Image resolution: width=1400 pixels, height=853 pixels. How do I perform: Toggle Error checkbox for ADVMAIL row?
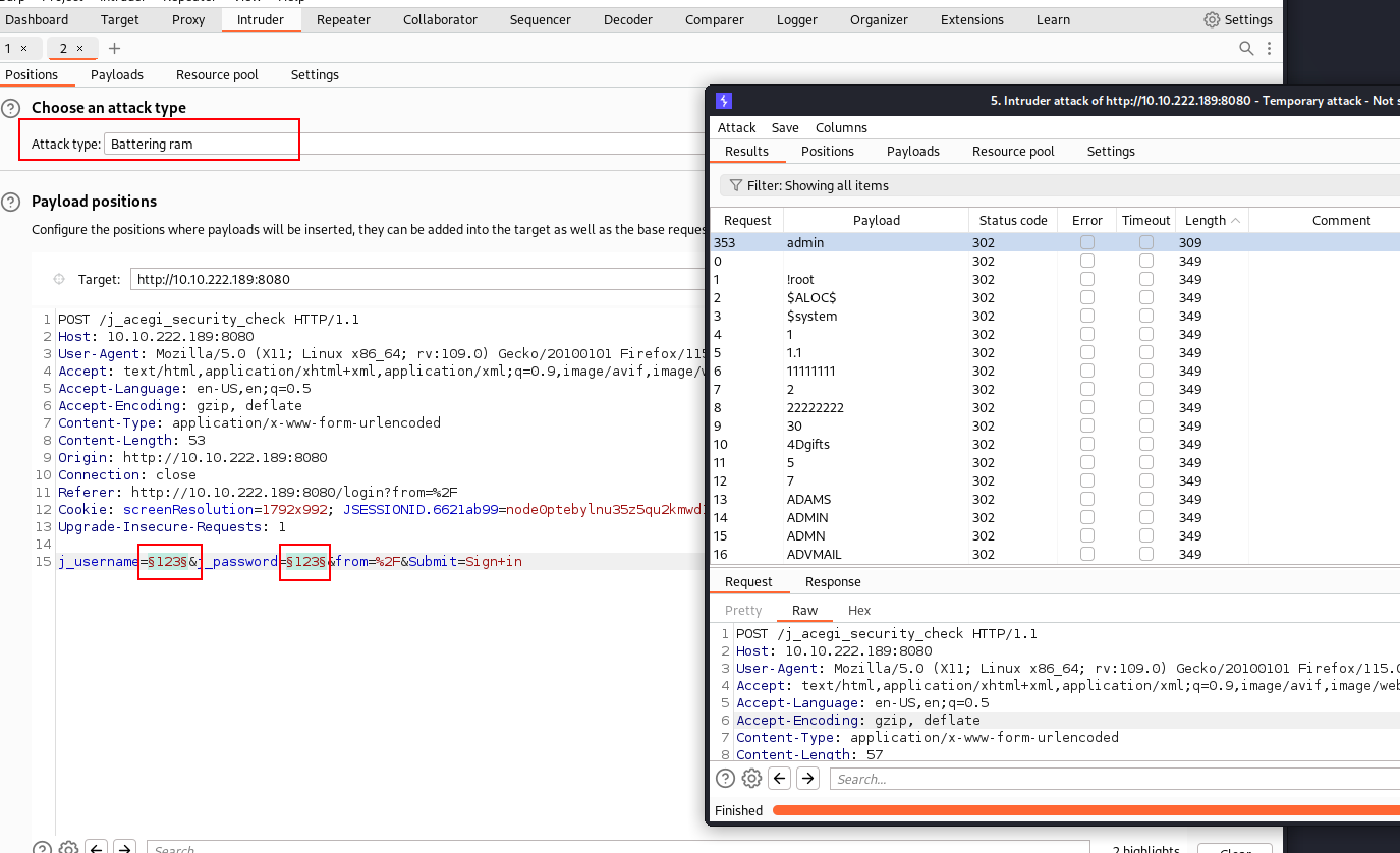point(1086,554)
